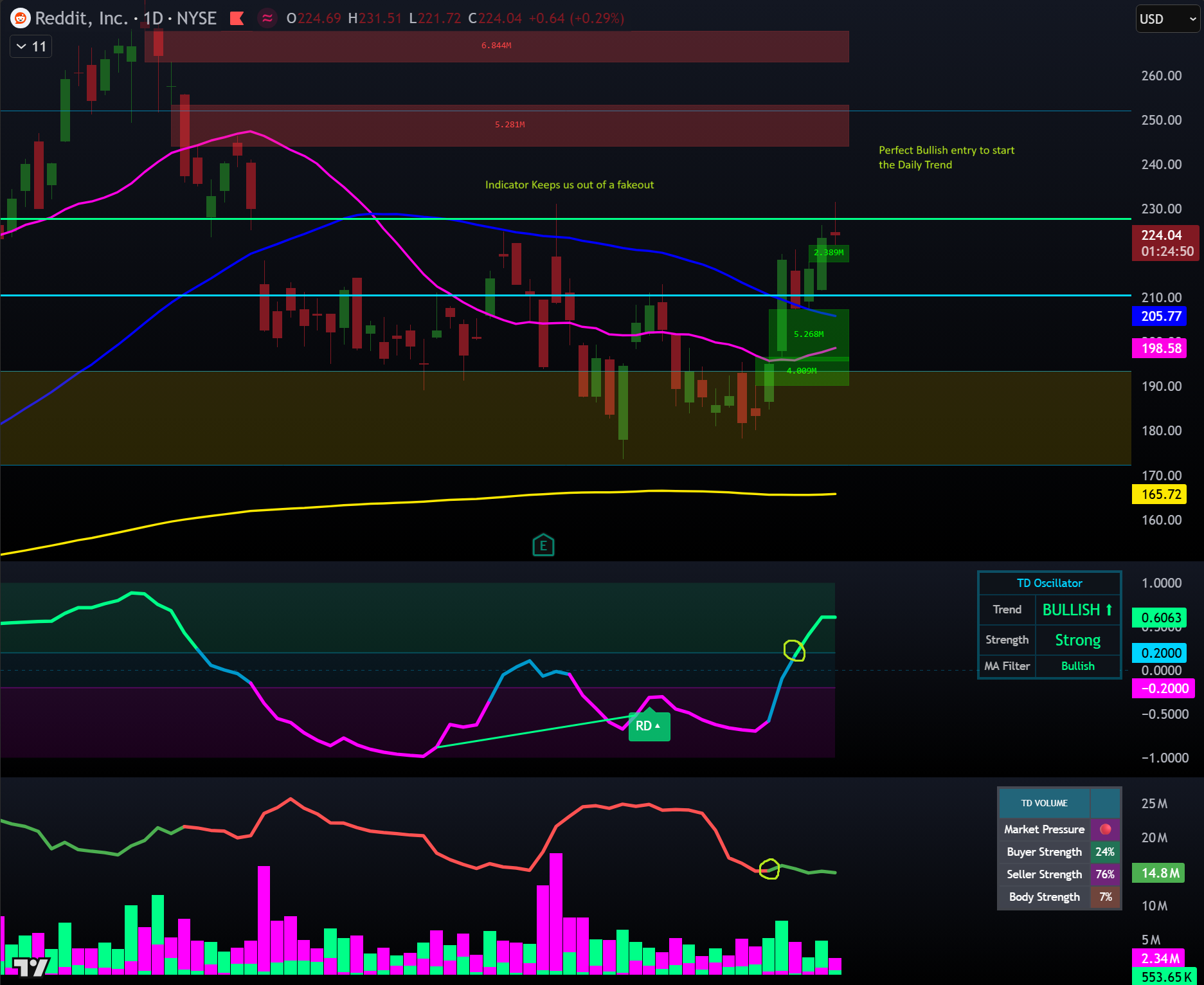Click the green 14.8M volume label
1204x985 pixels.
click(x=1158, y=873)
